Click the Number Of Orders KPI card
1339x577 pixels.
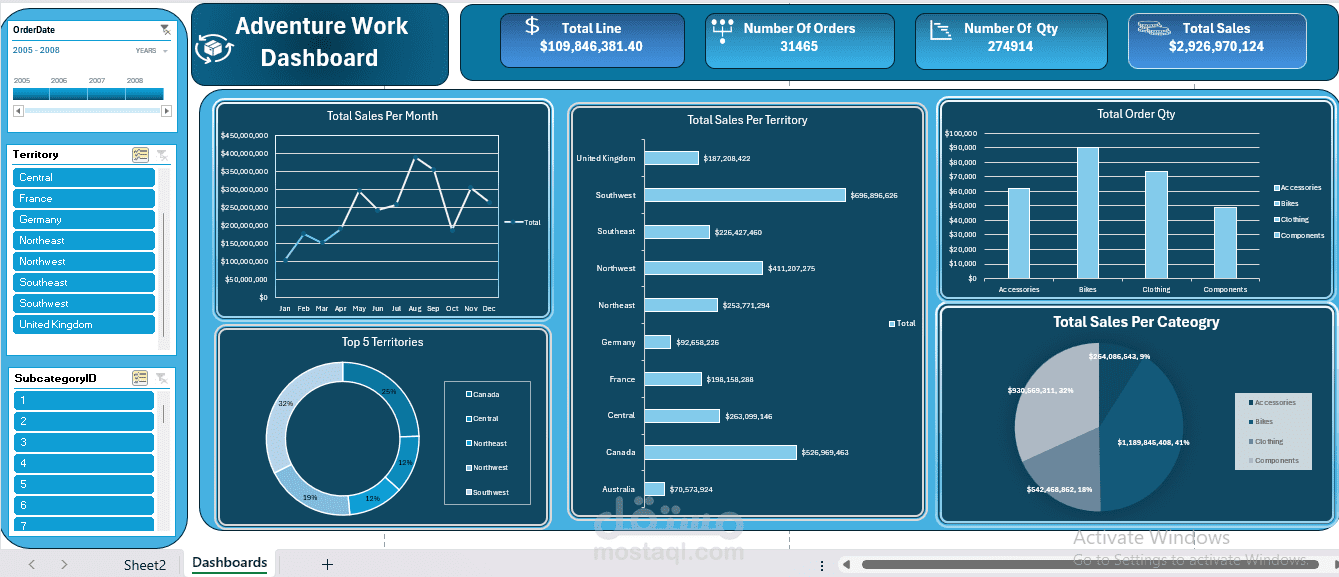pyautogui.click(x=799, y=40)
